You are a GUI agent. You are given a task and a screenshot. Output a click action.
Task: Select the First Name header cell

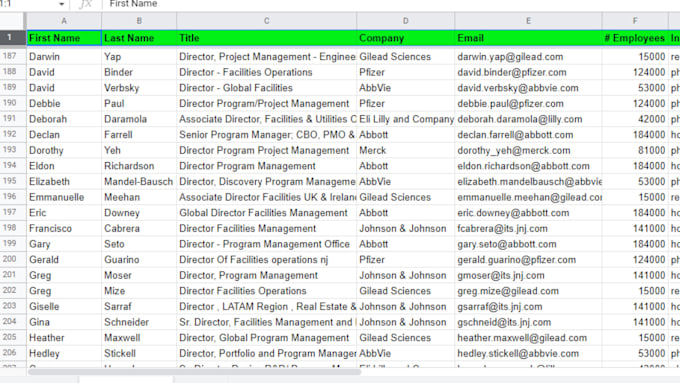pos(64,38)
